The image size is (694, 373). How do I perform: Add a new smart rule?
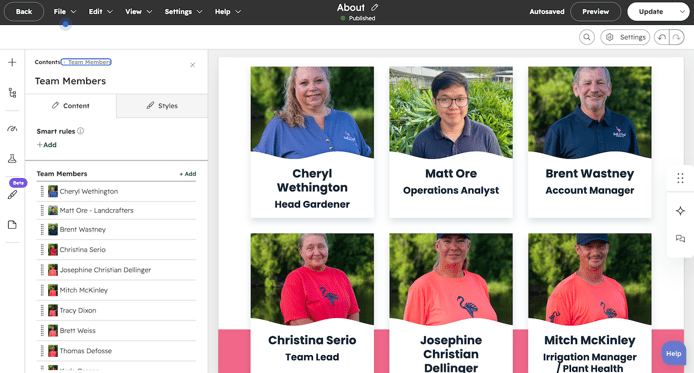46,145
